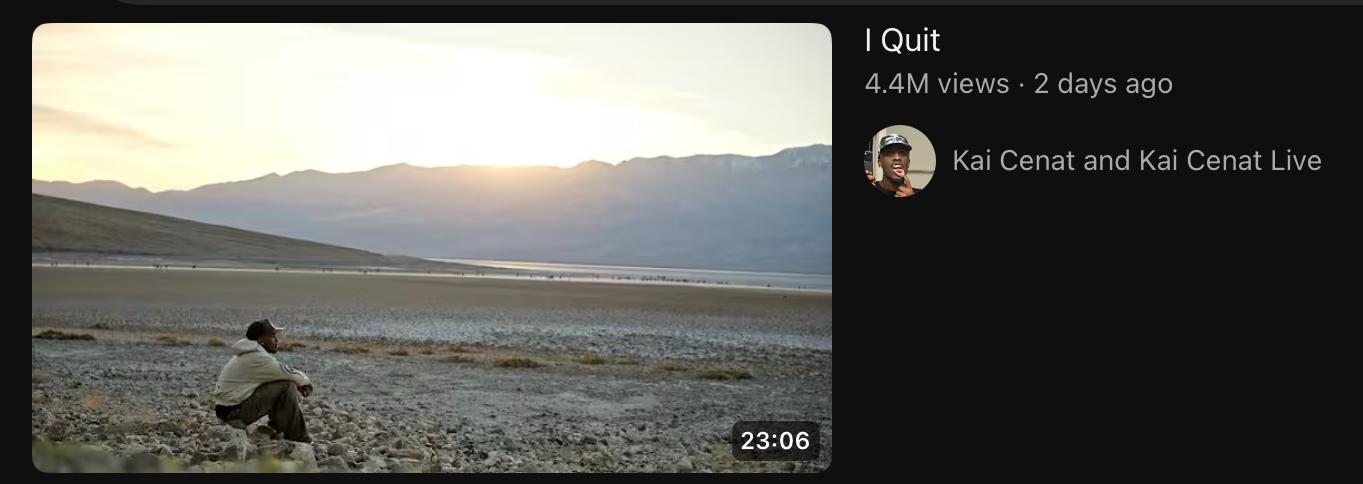This screenshot has height=484, width=1363.
Task: Open the "I Quit" video thumbnail
Action: click(x=432, y=247)
